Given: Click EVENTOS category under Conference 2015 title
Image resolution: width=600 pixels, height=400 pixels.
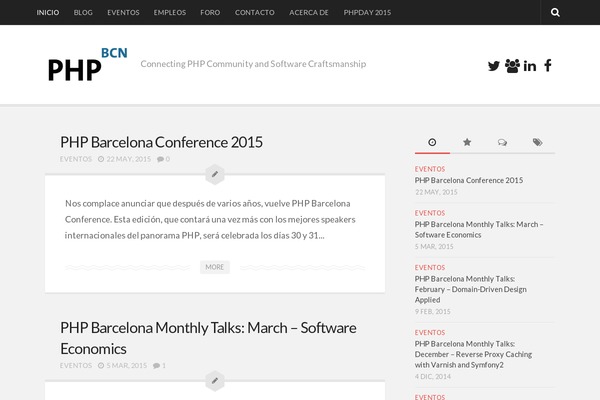Looking at the screenshot, I should [x=76, y=159].
